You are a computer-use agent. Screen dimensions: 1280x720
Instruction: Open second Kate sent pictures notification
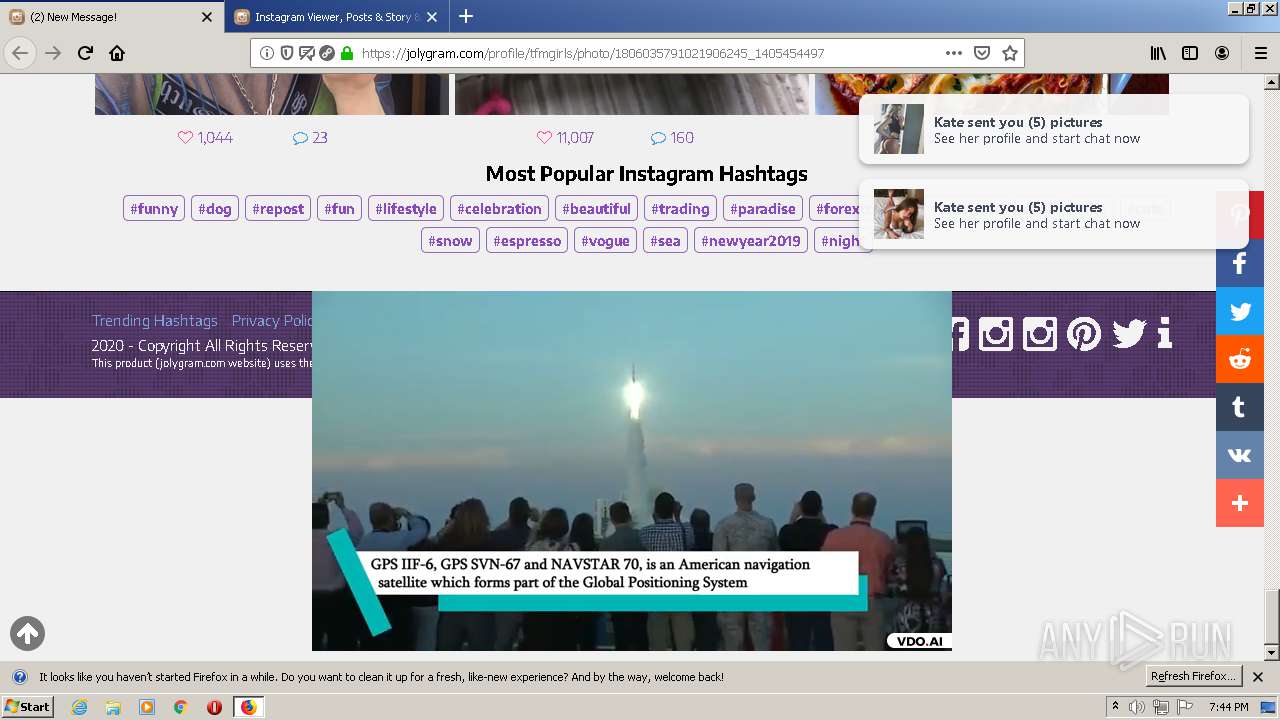tap(1054, 214)
